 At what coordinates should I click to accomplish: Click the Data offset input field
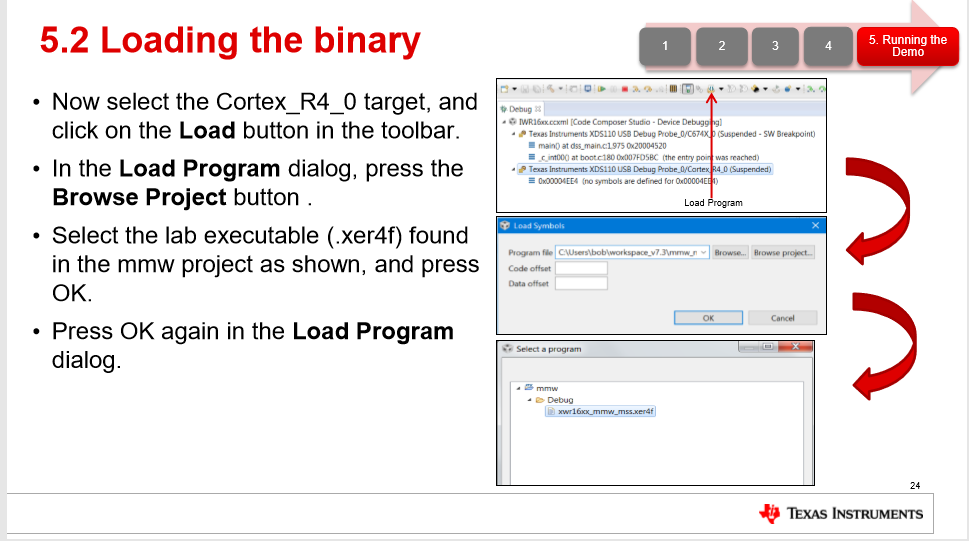coord(582,283)
